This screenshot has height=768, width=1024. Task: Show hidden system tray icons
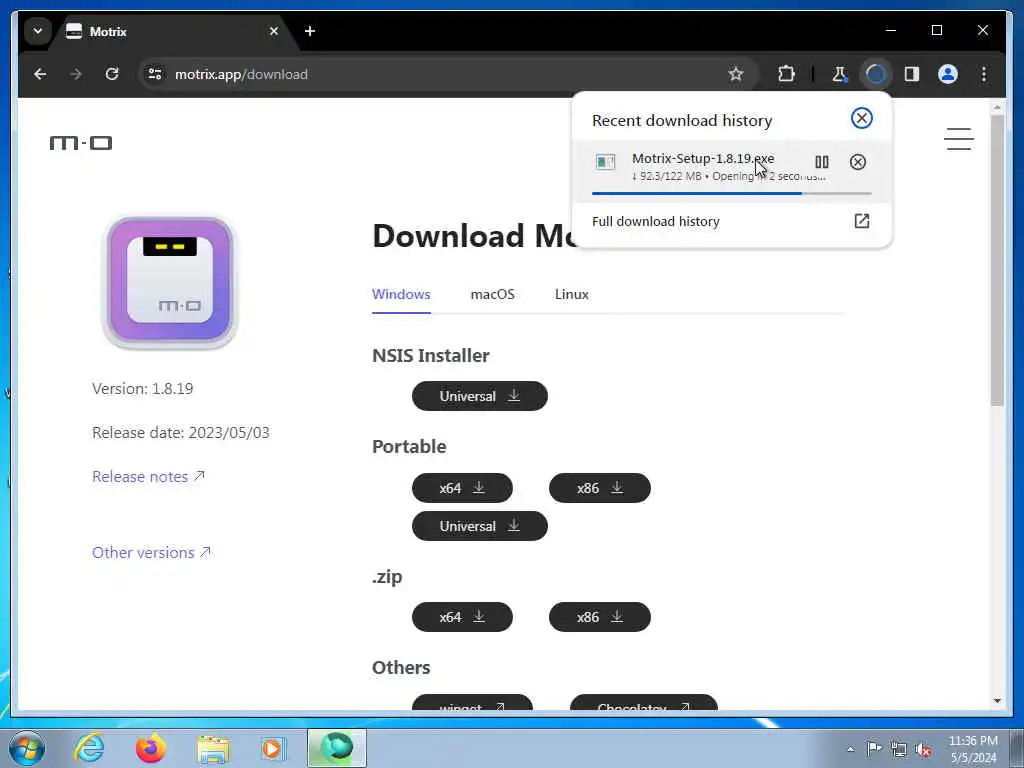tap(850, 749)
